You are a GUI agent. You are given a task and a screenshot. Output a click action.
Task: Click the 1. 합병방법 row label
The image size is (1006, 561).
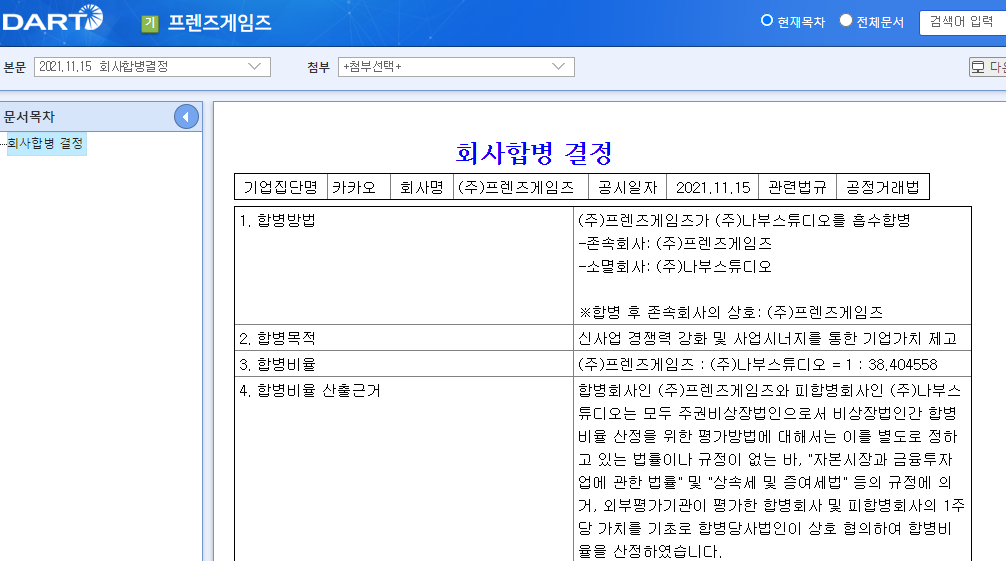point(277,221)
